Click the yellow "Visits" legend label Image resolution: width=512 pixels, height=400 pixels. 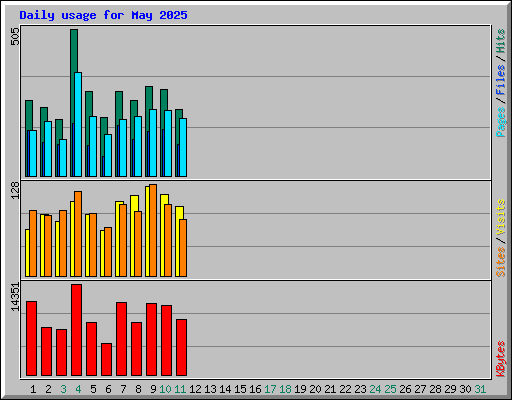tap(500, 217)
